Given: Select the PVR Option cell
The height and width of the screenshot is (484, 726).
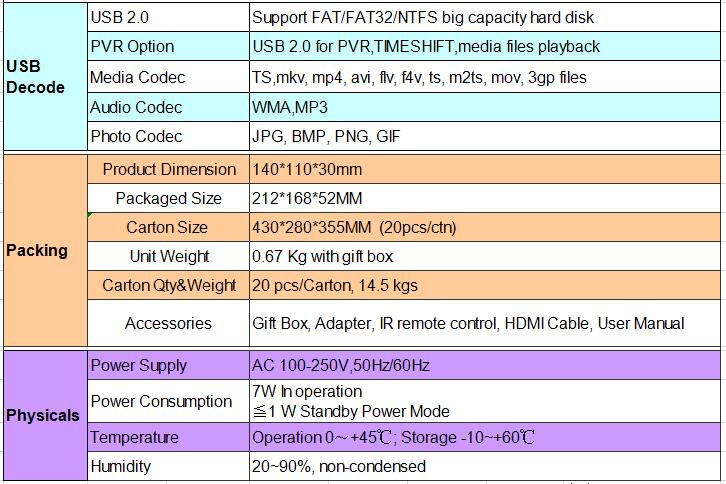Looking at the screenshot, I should pyautogui.click(x=167, y=46).
